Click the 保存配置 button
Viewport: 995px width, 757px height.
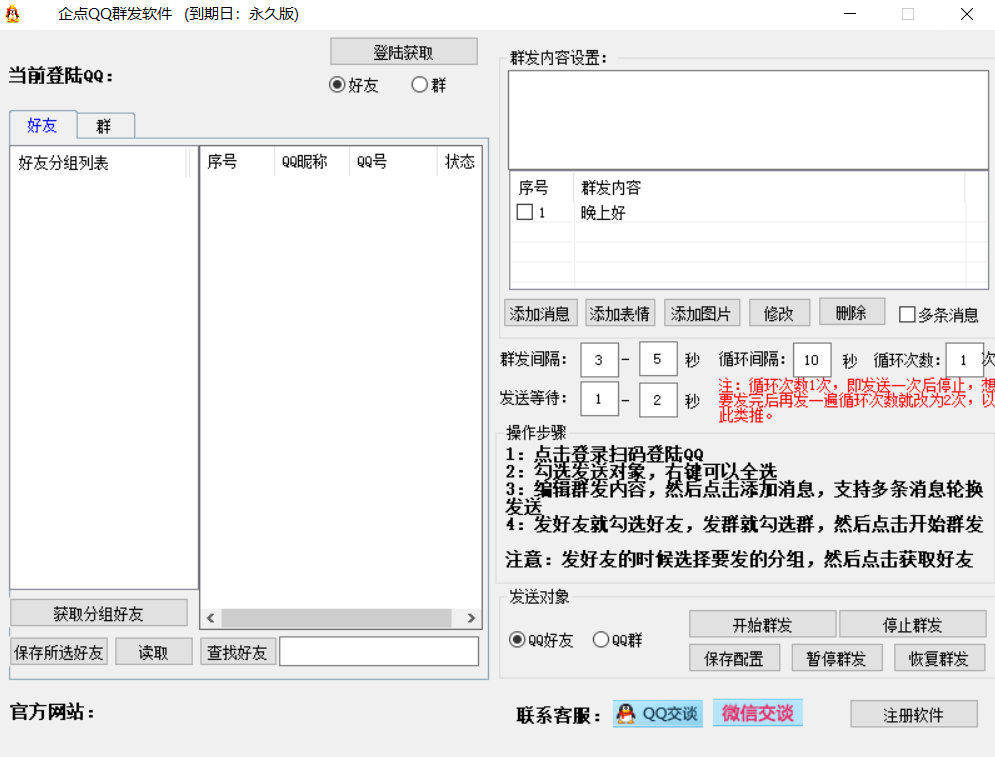(x=734, y=658)
